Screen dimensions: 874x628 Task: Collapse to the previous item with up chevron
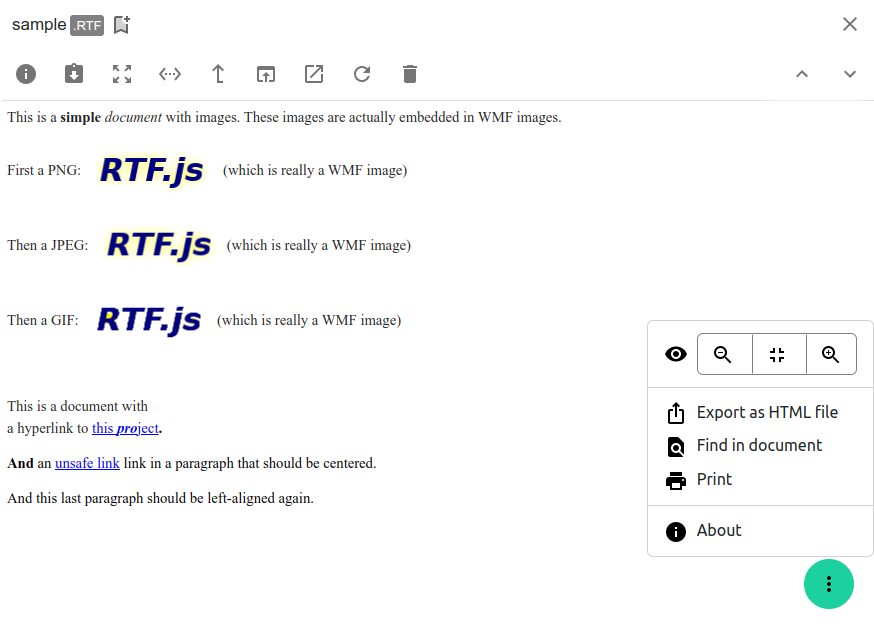[x=802, y=74]
